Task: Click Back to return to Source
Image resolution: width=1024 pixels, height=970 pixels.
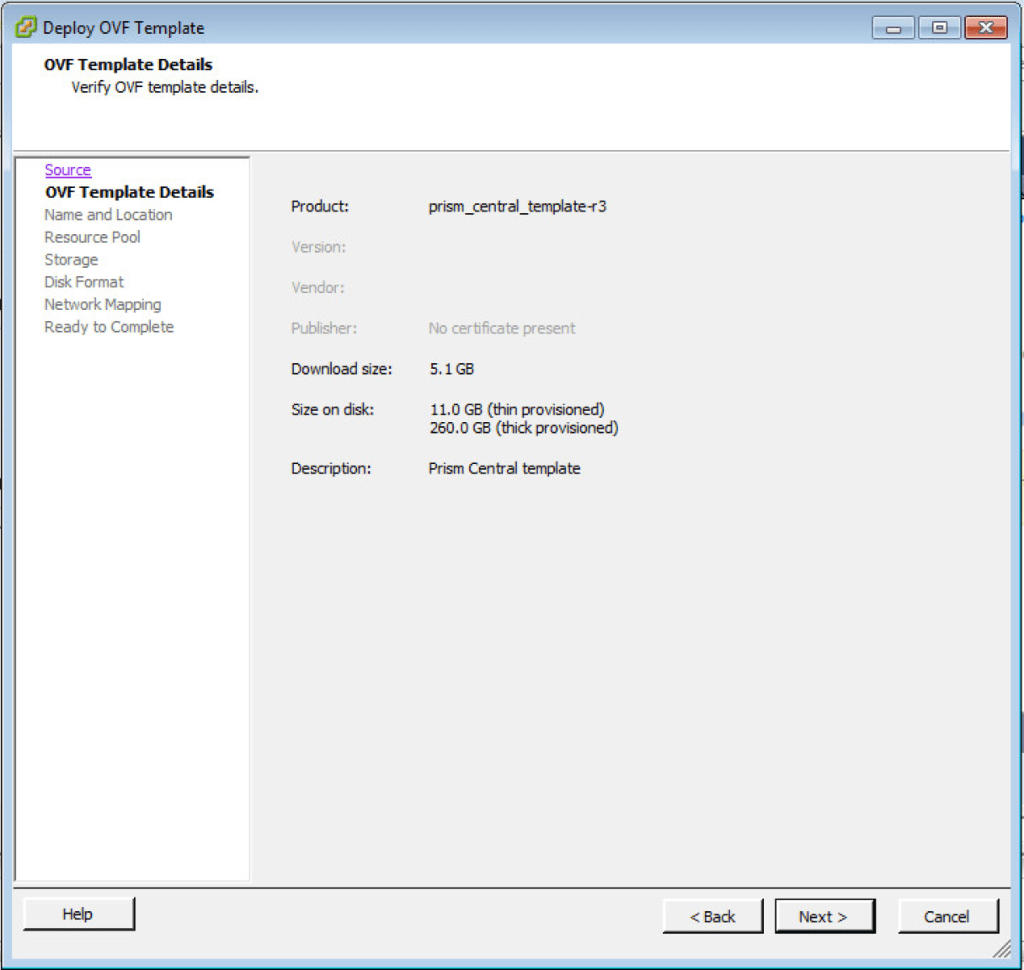Action: click(712, 915)
